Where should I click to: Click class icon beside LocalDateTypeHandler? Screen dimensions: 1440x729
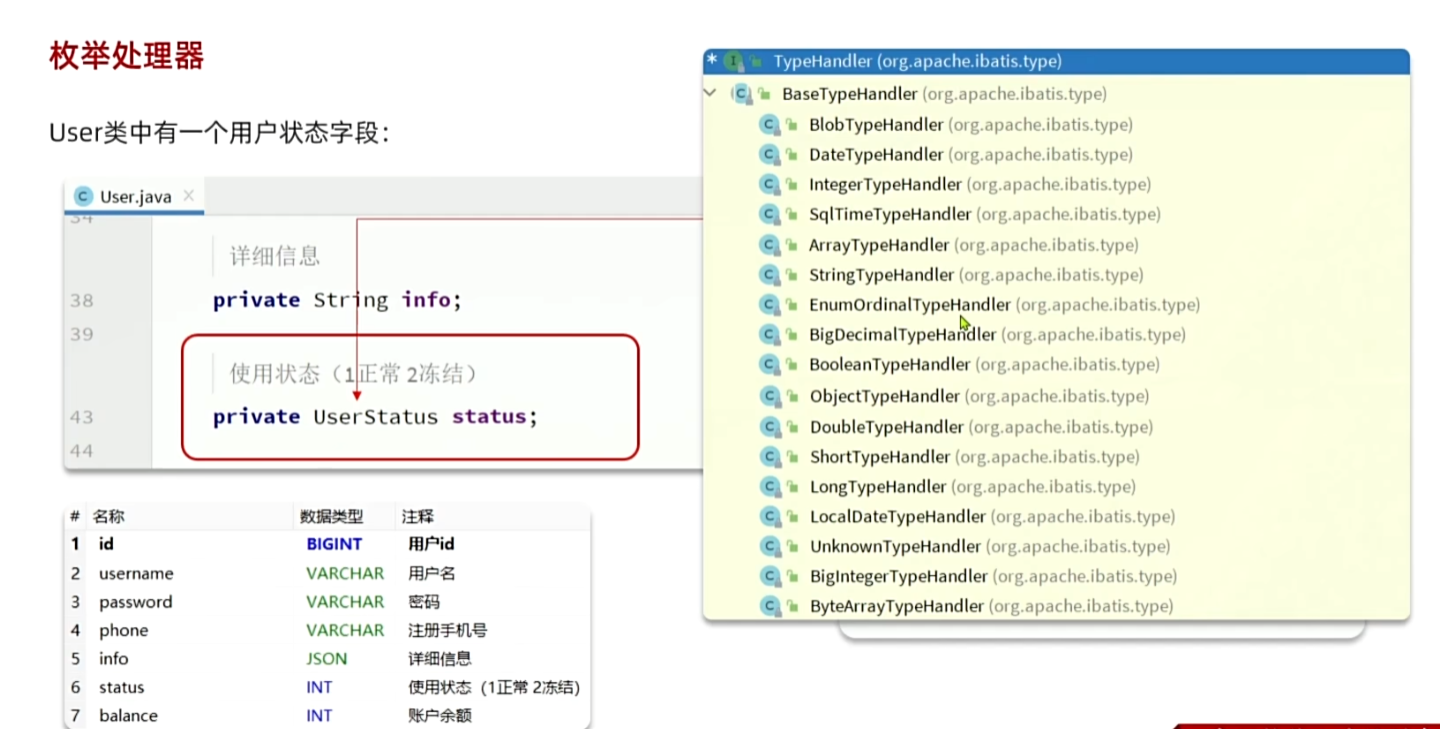769,517
